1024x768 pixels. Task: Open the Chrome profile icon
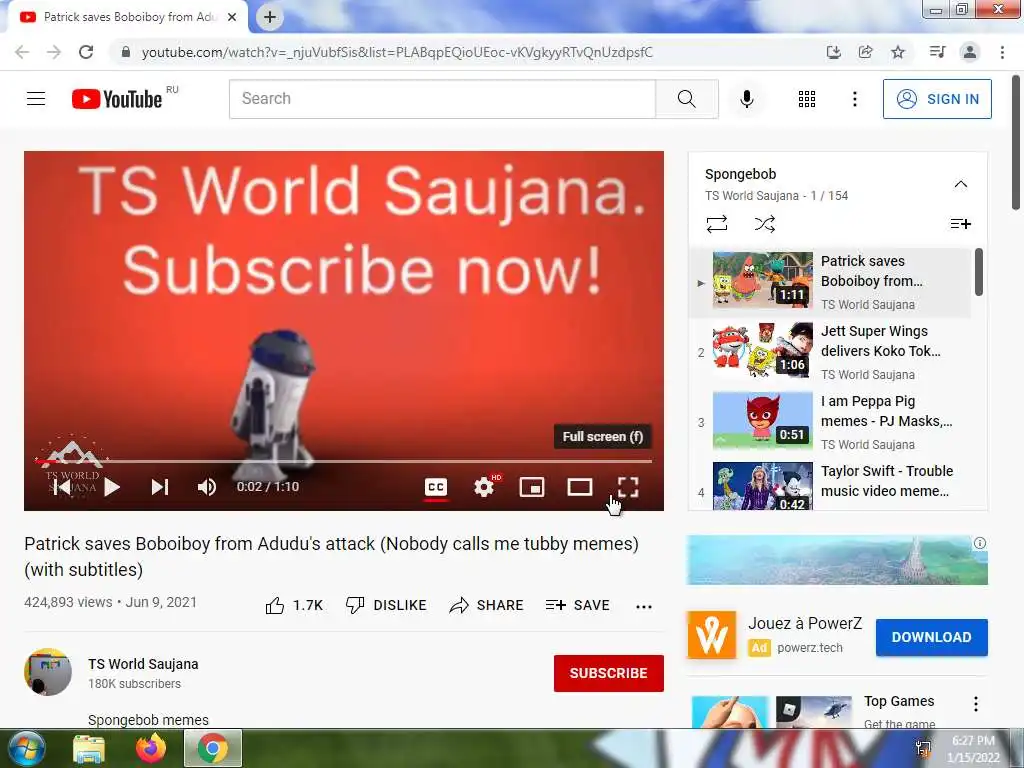click(x=970, y=52)
